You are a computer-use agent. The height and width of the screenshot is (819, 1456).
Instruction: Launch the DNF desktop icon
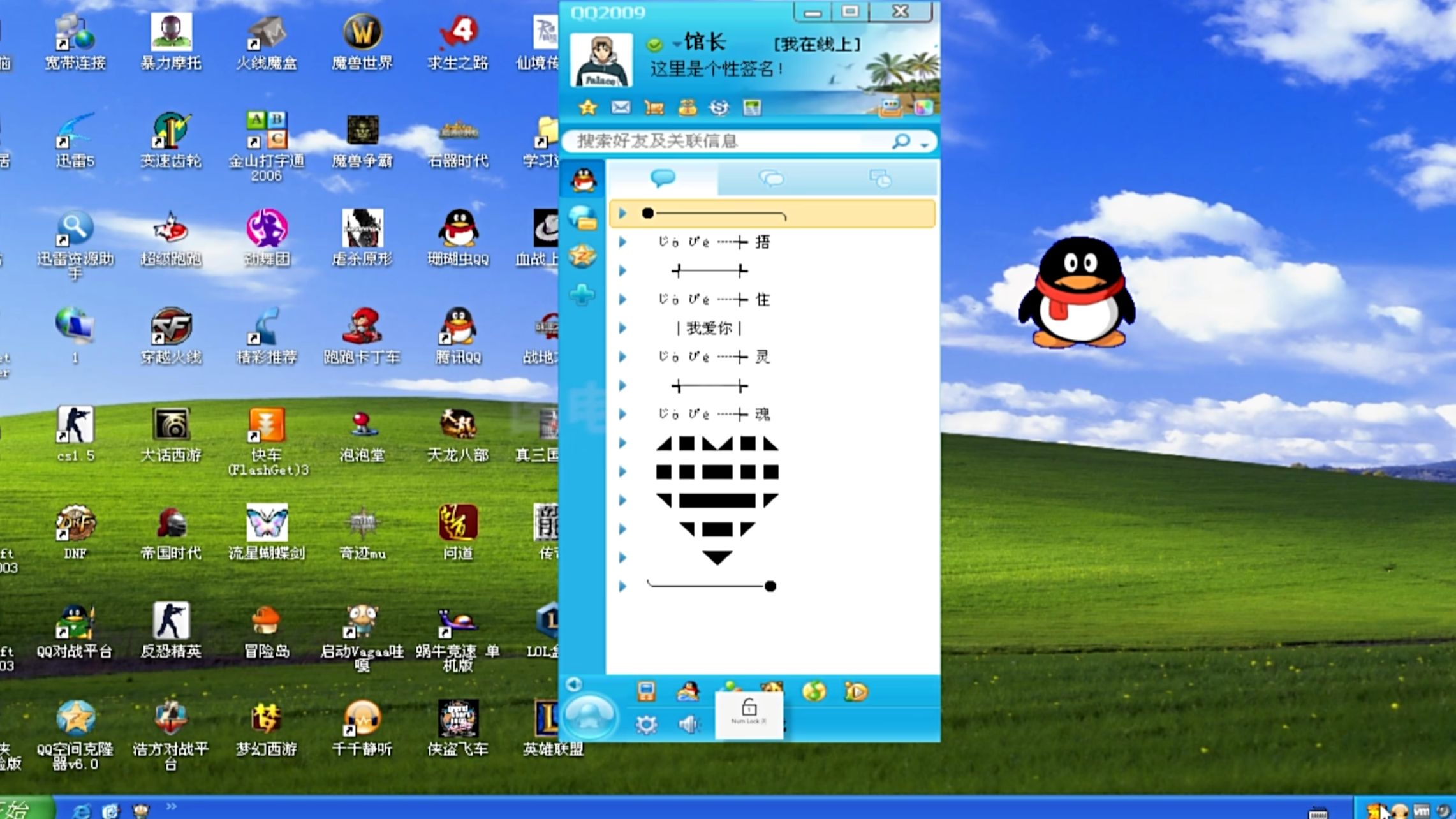pos(75,532)
